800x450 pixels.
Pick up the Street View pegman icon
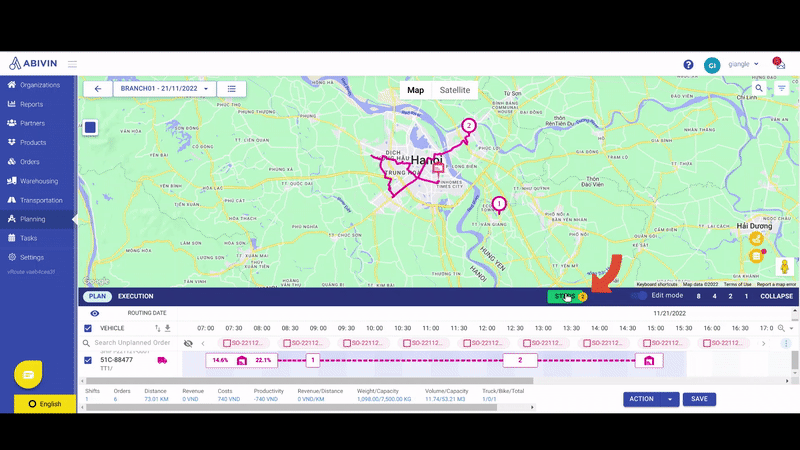pyautogui.click(x=785, y=266)
